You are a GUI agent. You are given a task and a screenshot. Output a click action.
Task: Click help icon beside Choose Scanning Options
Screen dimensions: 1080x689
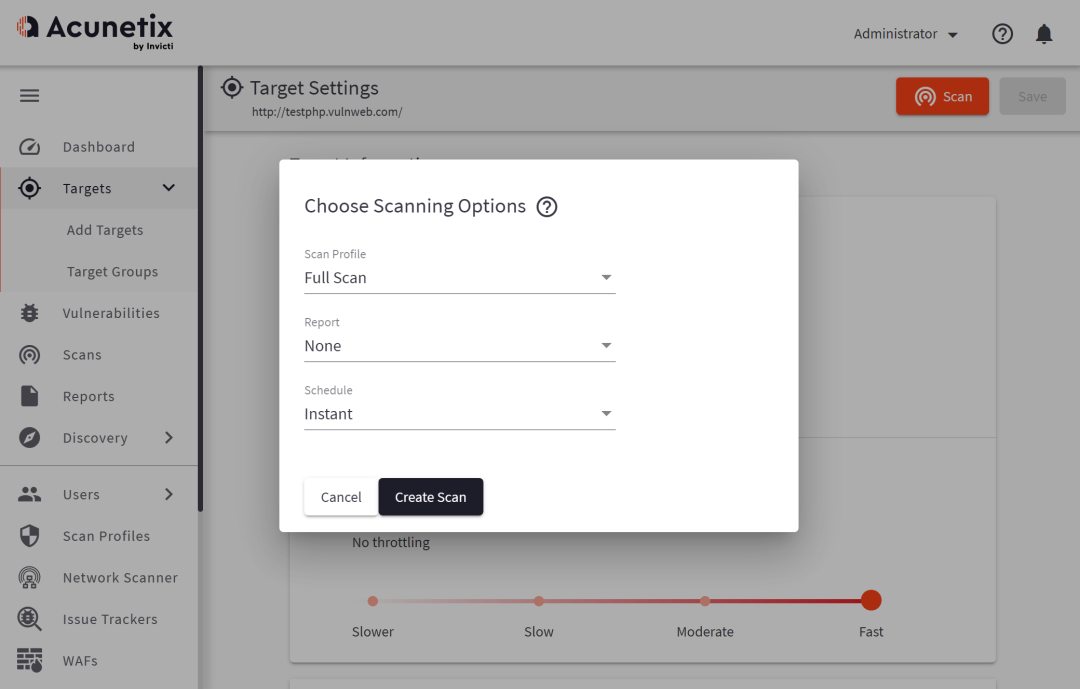tap(547, 207)
